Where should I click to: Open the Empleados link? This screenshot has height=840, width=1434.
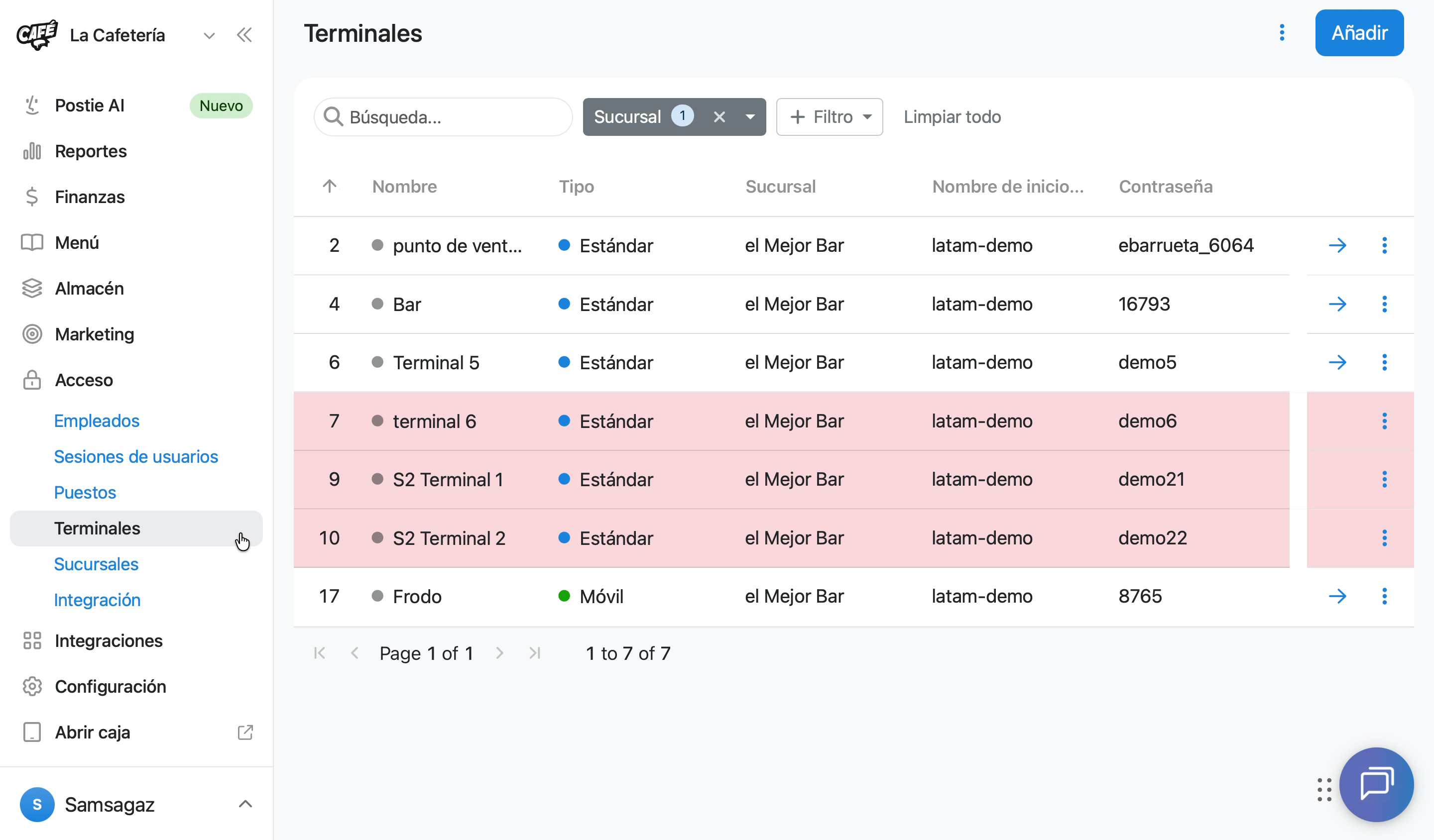coord(97,421)
